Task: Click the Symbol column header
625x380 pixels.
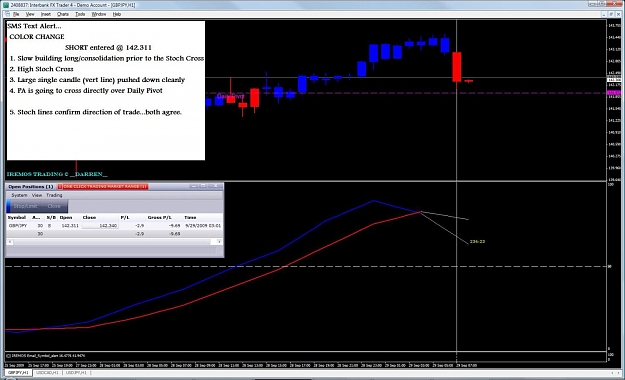Action: pos(17,217)
